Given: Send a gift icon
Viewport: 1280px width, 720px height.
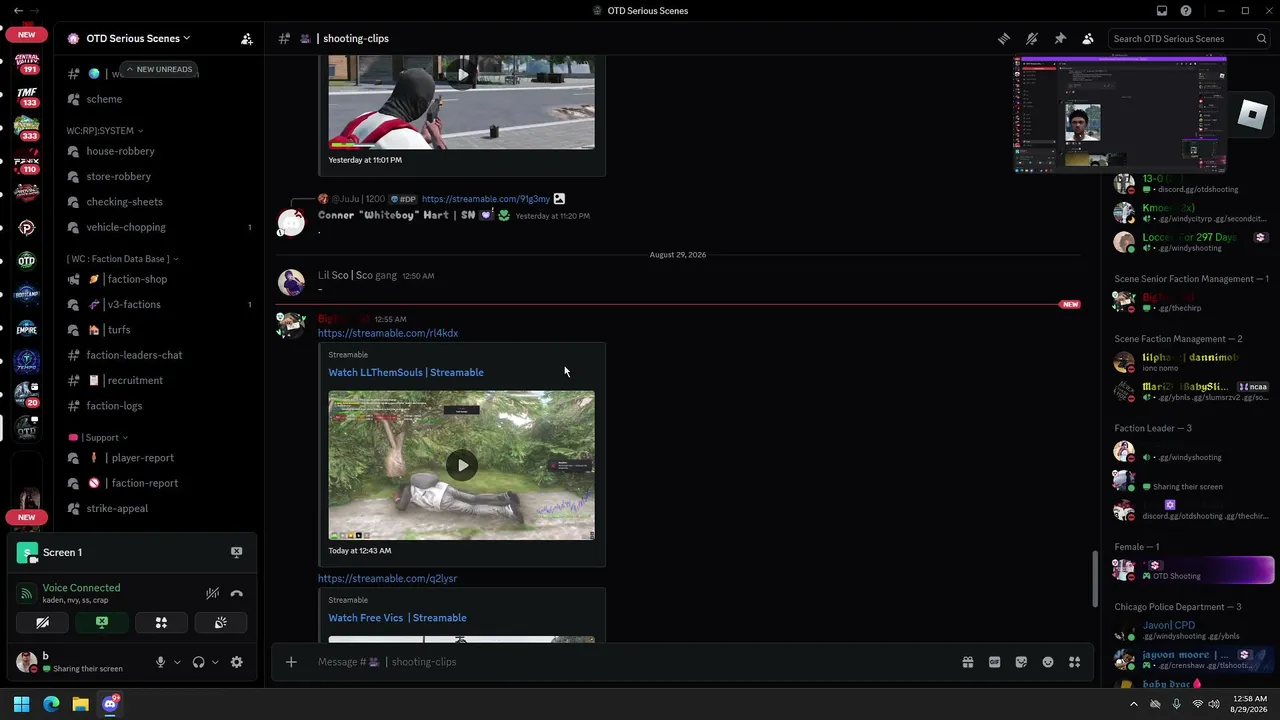Looking at the screenshot, I should point(968,662).
